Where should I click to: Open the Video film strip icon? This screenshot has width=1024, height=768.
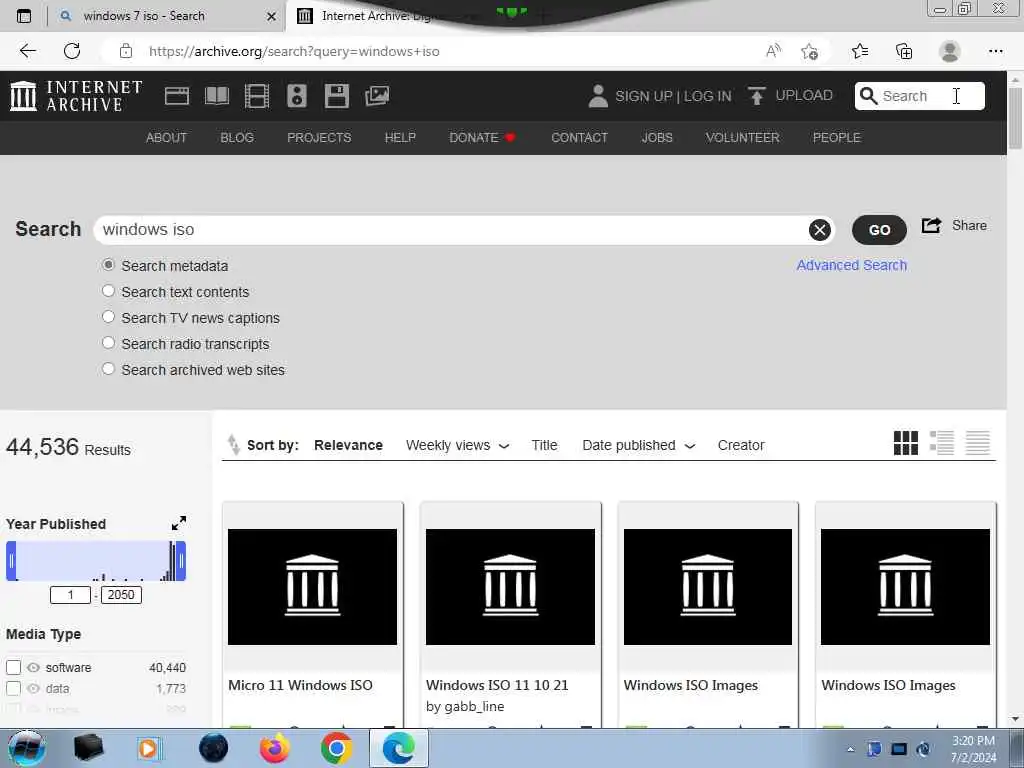tap(257, 96)
